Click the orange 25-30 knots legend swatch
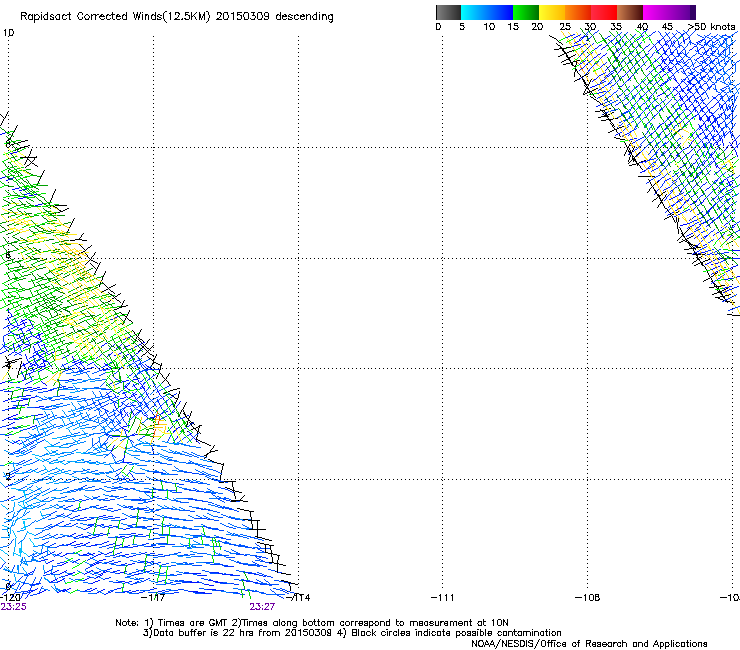Image resolution: width=740 pixels, height=650 pixels. 578,12
